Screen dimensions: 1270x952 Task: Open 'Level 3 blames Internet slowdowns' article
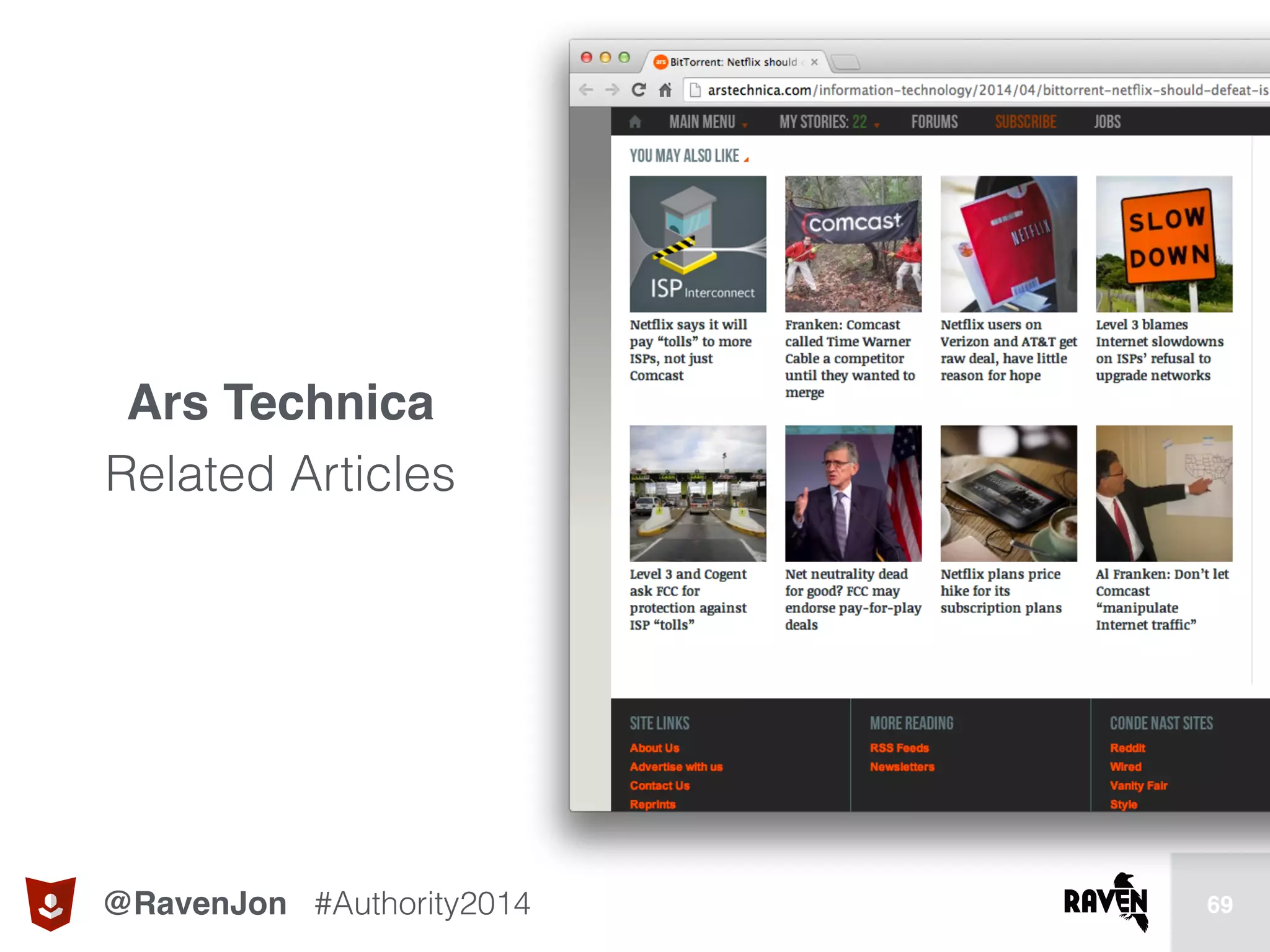1160,350
